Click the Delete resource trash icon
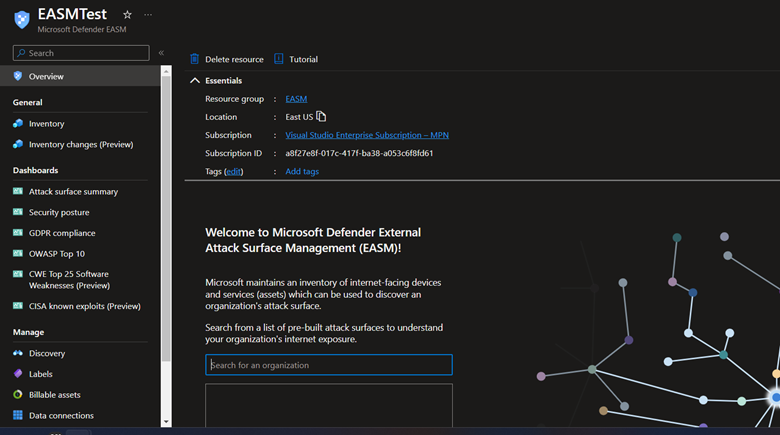780x435 pixels. (x=195, y=59)
